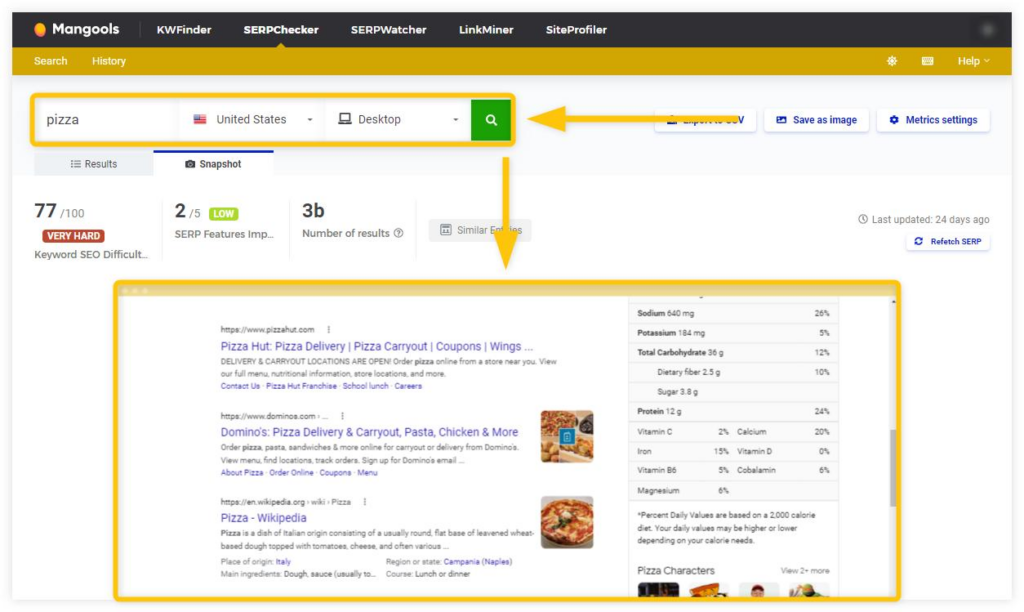Click the Italy place of origin link

coord(283,562)
